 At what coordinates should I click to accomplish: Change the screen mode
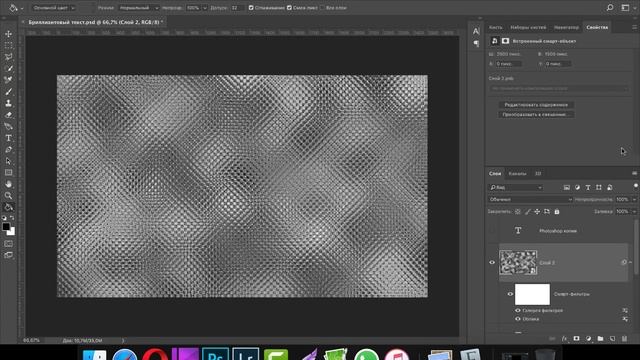point(8,255)
